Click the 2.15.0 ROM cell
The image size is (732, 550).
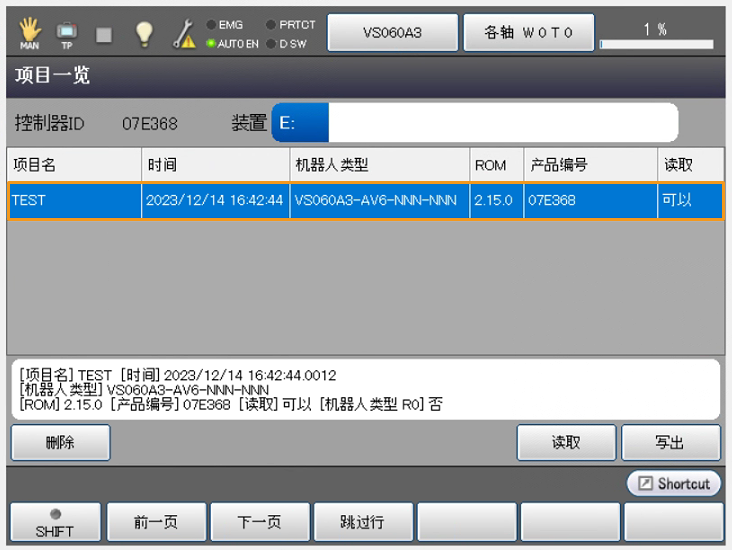point(497,200)
